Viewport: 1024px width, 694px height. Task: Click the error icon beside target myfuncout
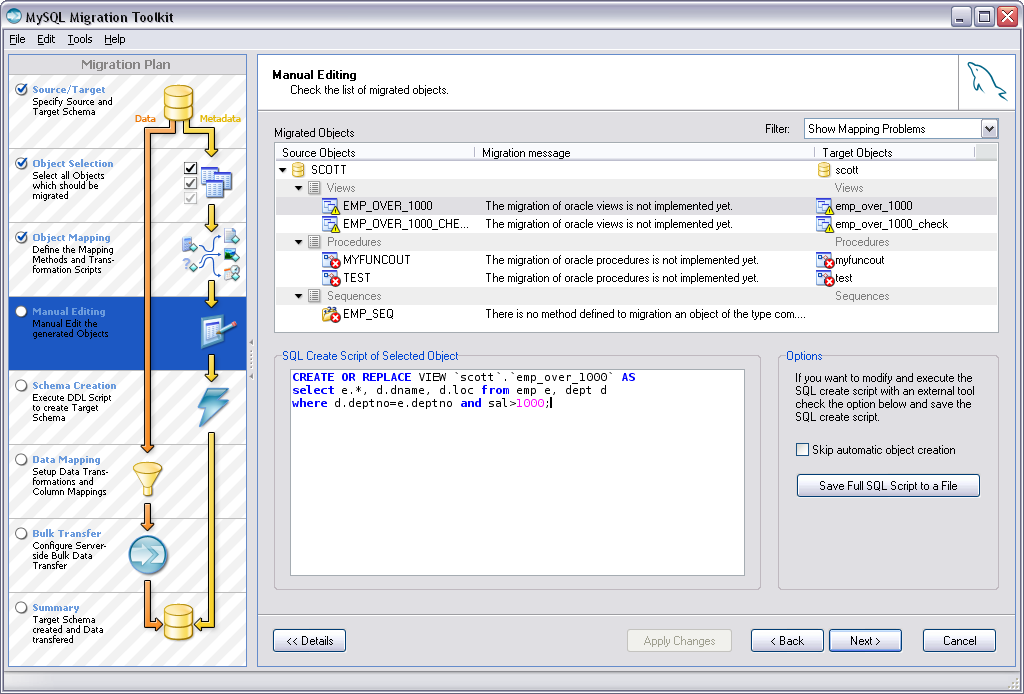pyautogui.click(x=824, y=260)
